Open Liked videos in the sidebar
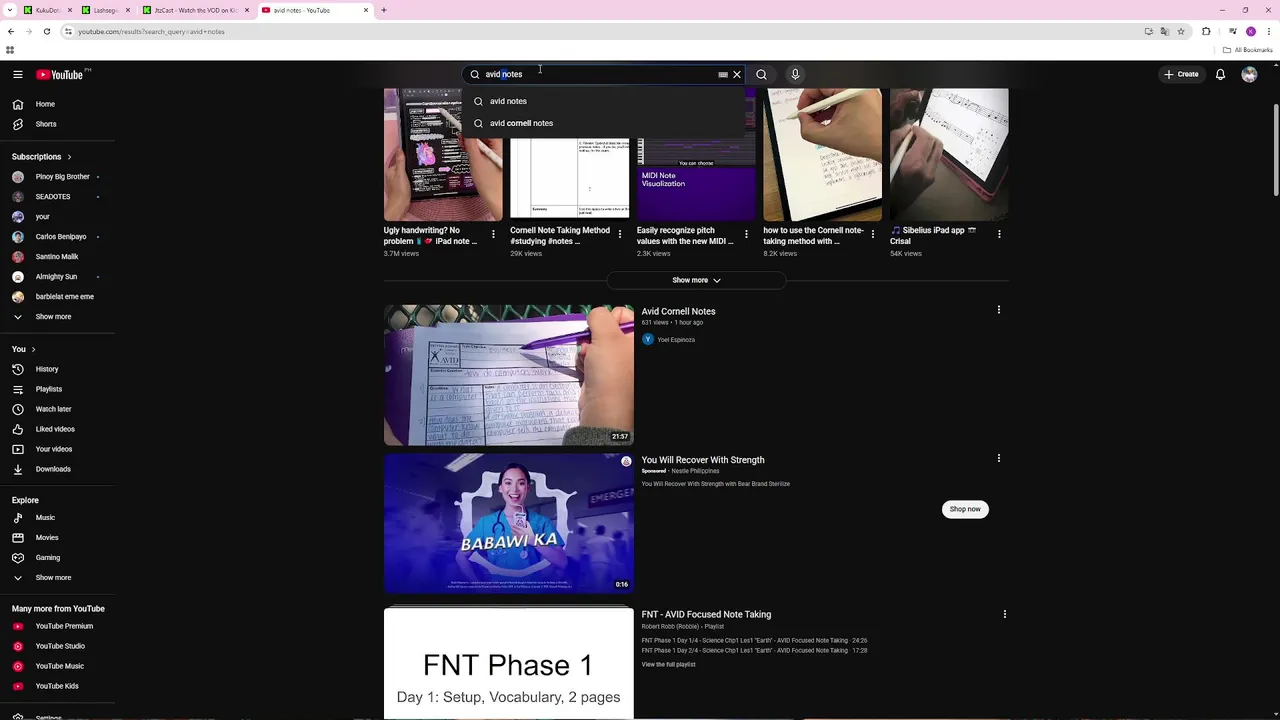Screen dimensions: 1280x720 pyautogui.click(x=57, y=429)
